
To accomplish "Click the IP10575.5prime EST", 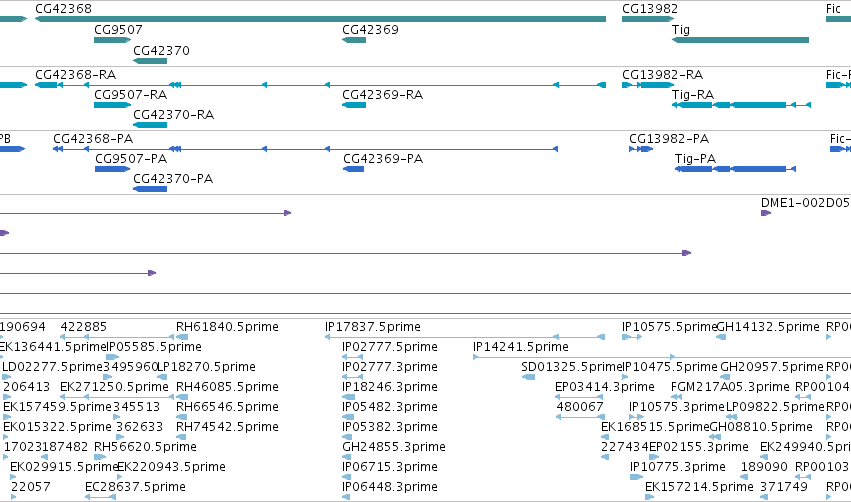I will pyautogui.click(x=632, y=337).
